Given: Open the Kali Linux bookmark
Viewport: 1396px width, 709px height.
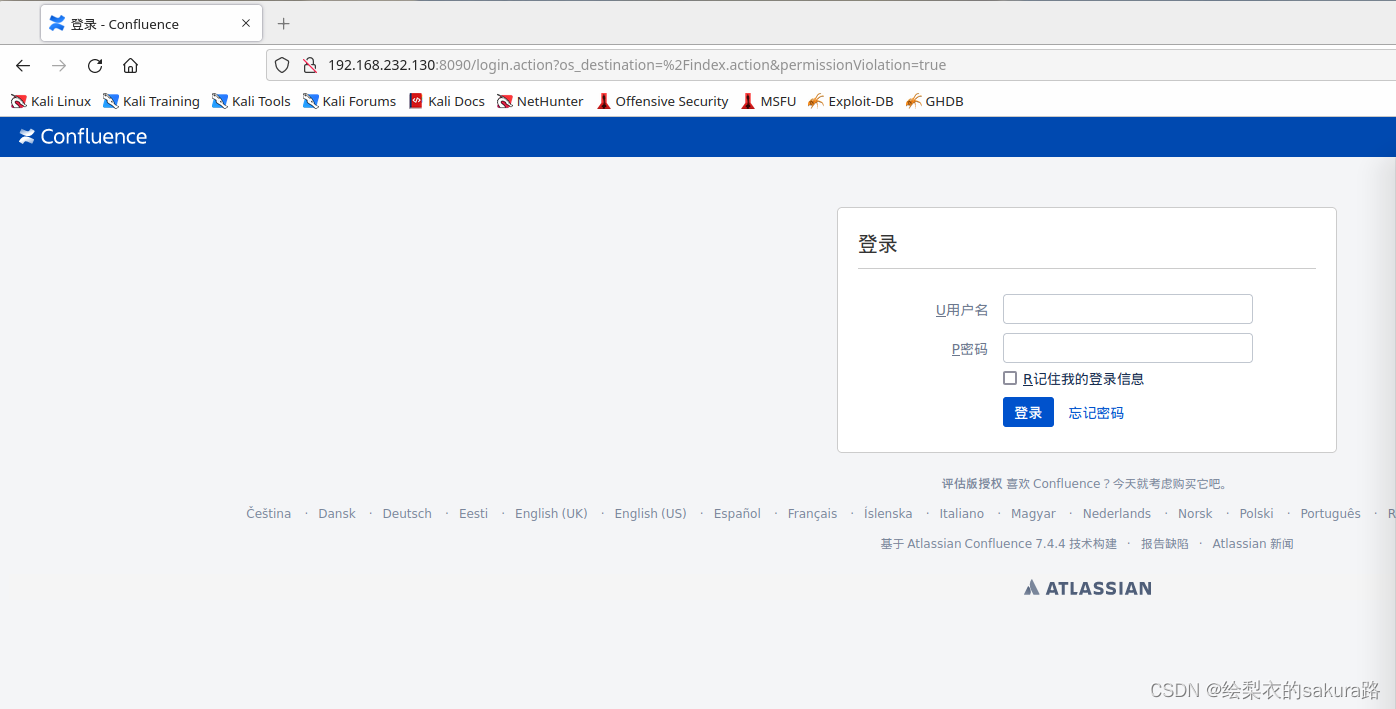Looking at the screenshot, I should point(51,101).
